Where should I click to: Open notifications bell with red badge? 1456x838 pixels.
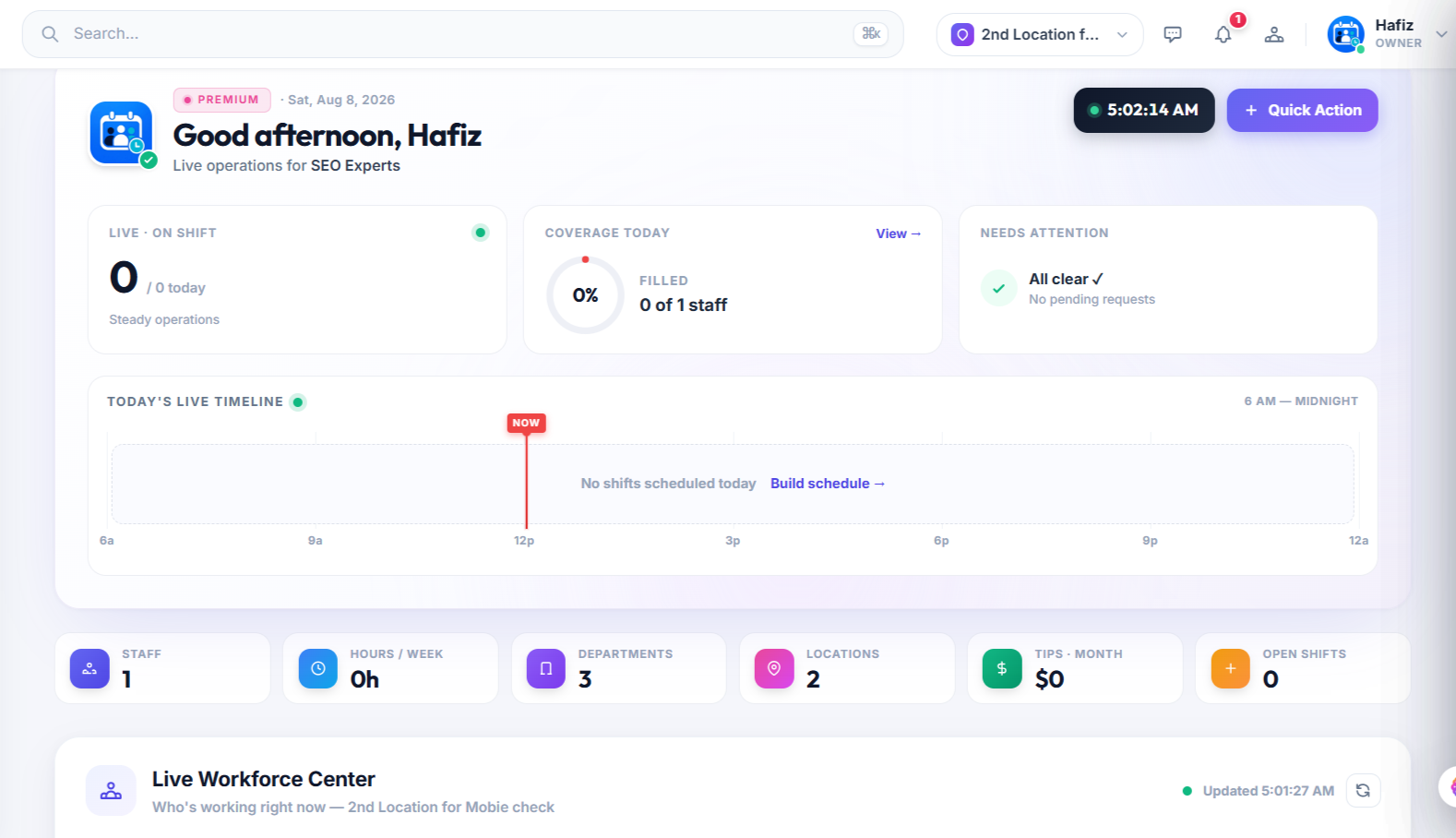tap(1223, 34)
